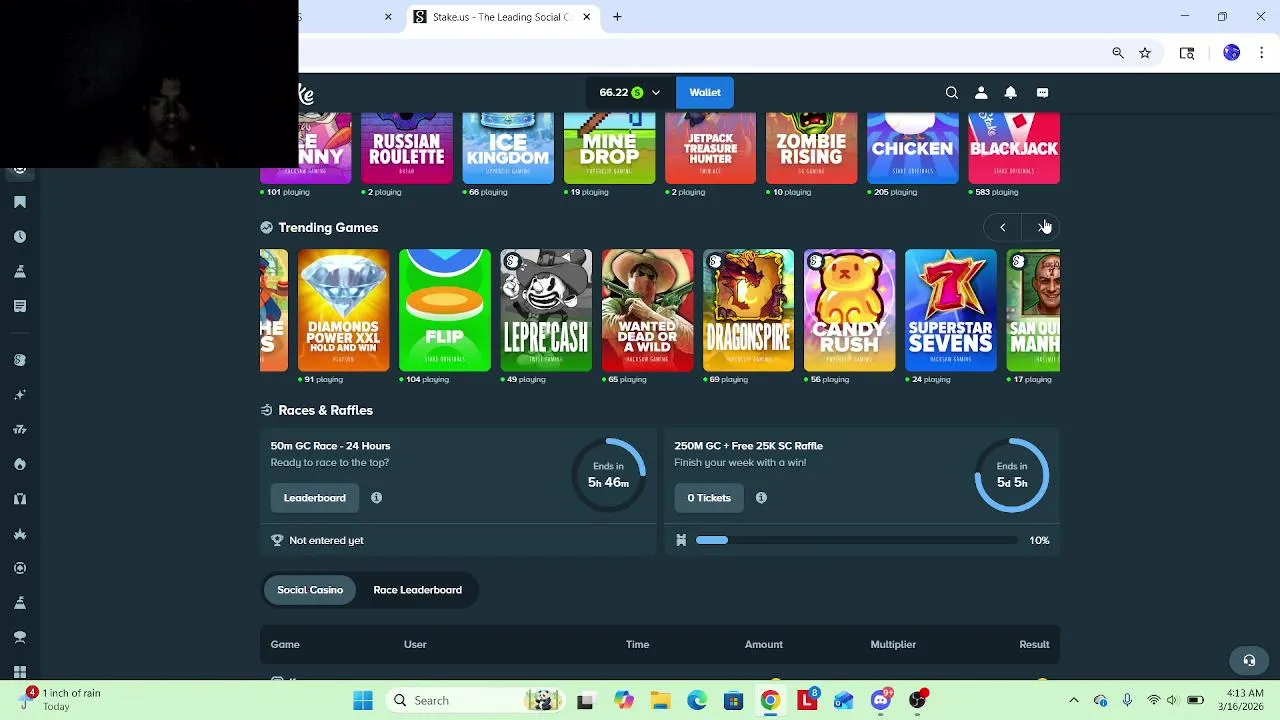Open the suit live dealer sidebar icon

coord(20,499)
